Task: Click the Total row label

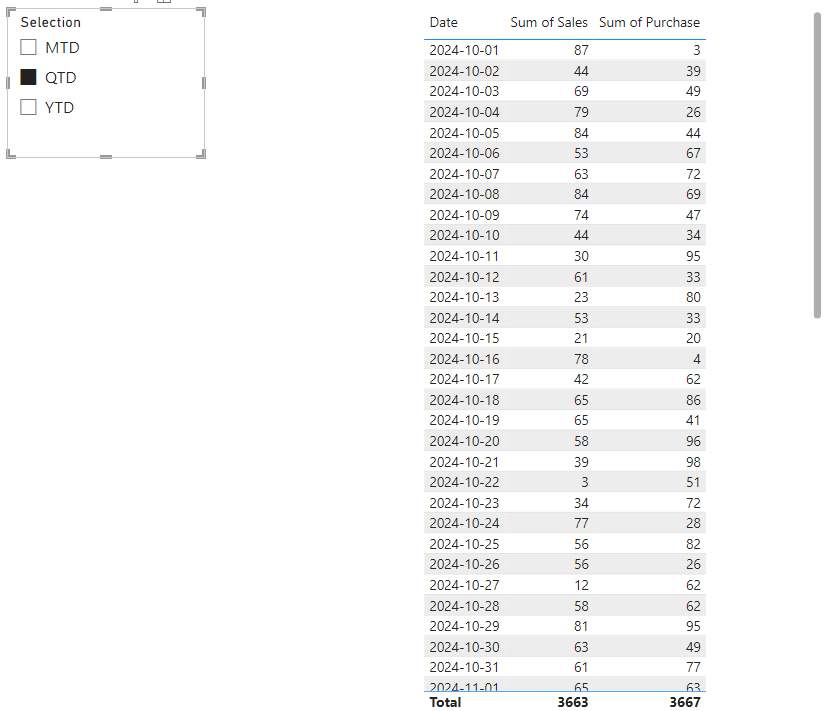Action: [445, 702]
